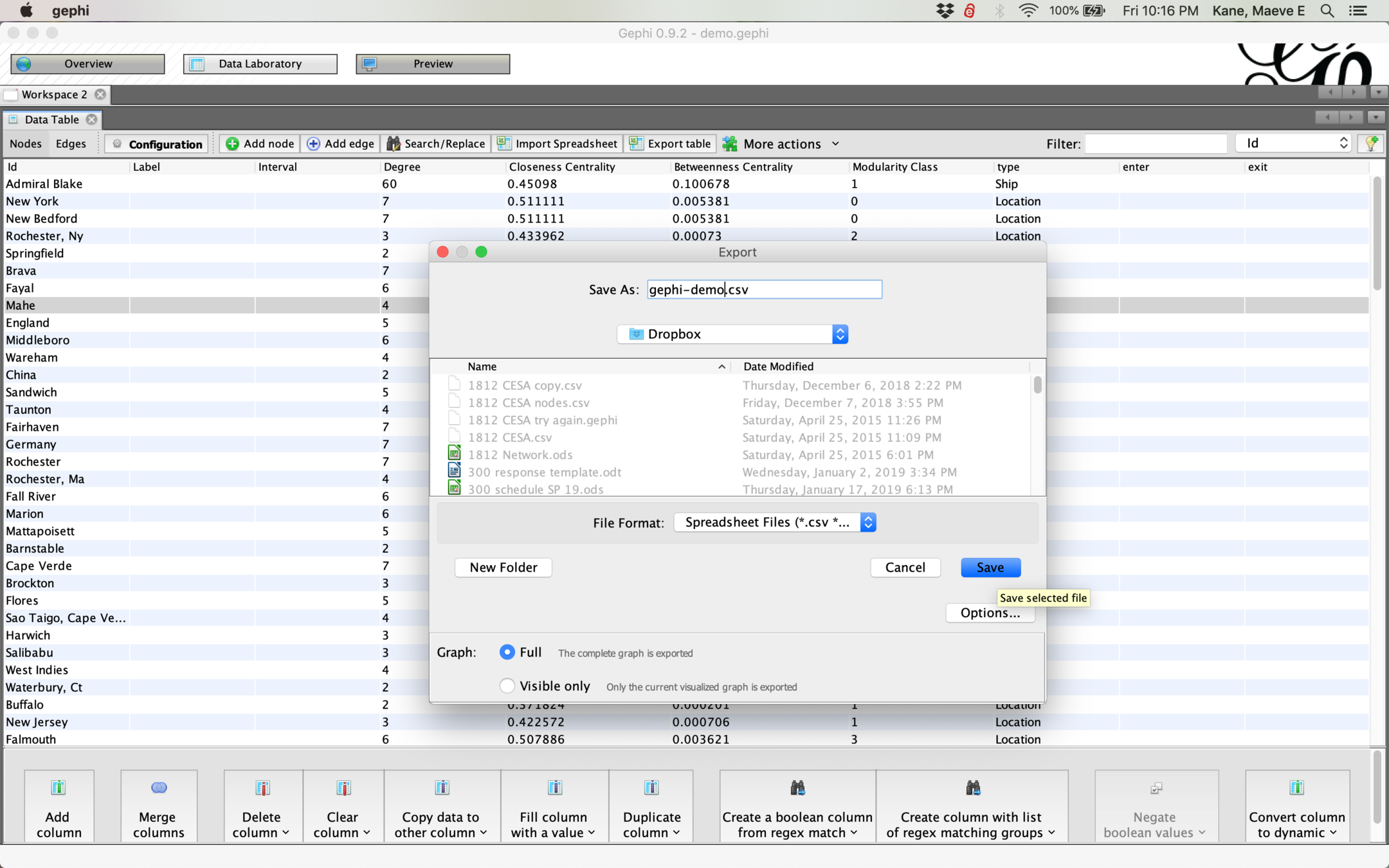Image resolution: width=1389 pixels, height=868 pixels.
Task: Click Import Spreadsheet icon
Action: pos(504,144)
